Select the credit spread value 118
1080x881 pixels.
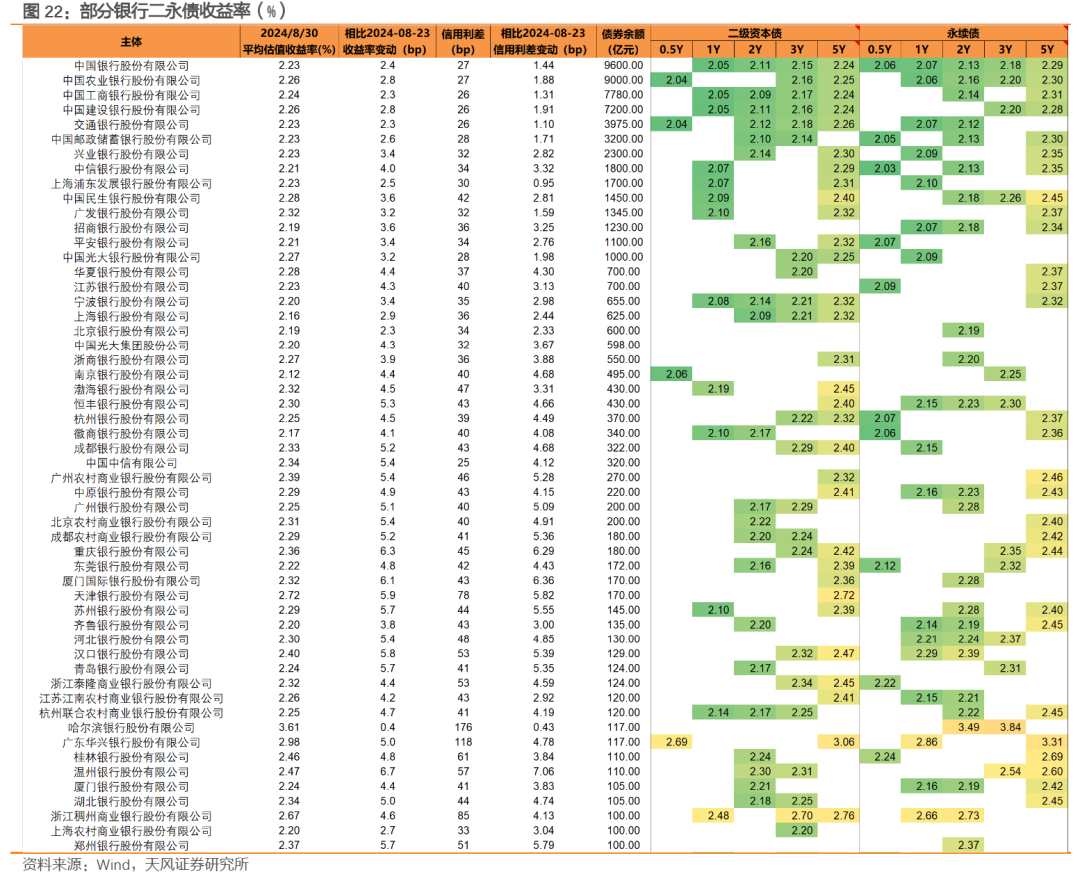(464, 743)
